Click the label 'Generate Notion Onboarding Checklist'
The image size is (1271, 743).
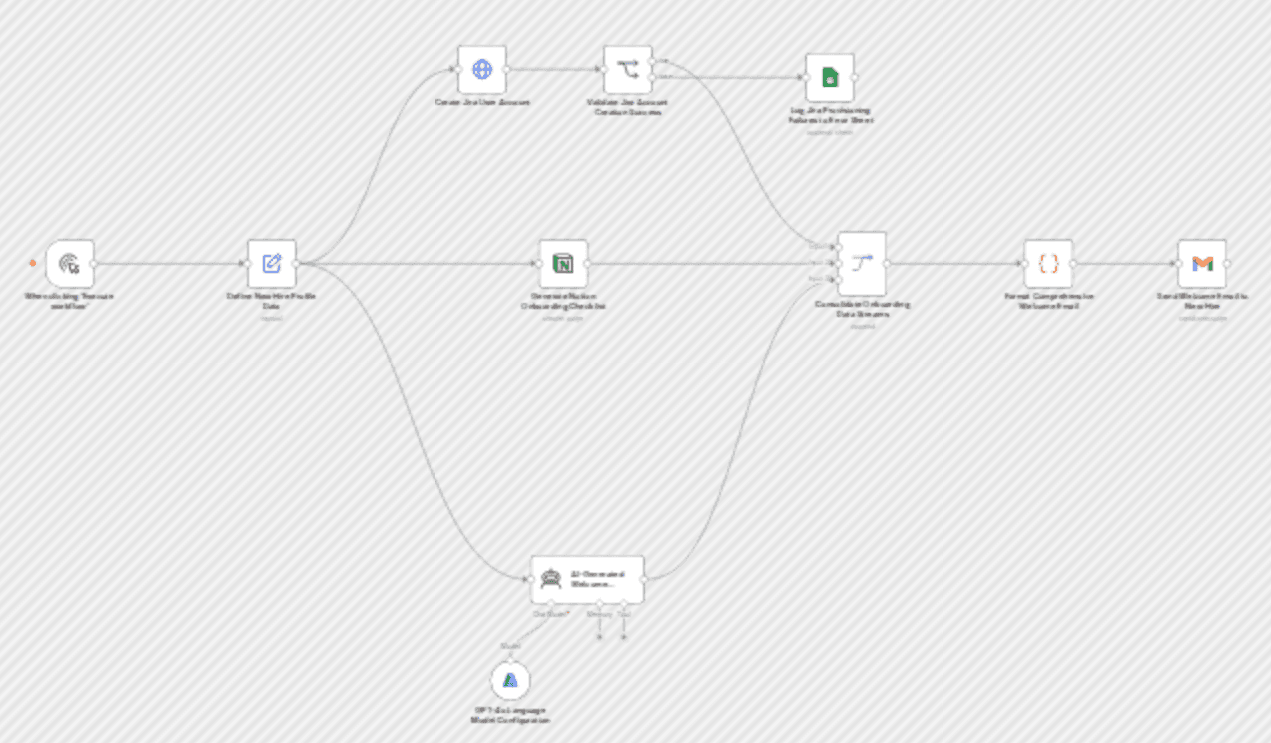pyautogui.click(x=563, y=301)
